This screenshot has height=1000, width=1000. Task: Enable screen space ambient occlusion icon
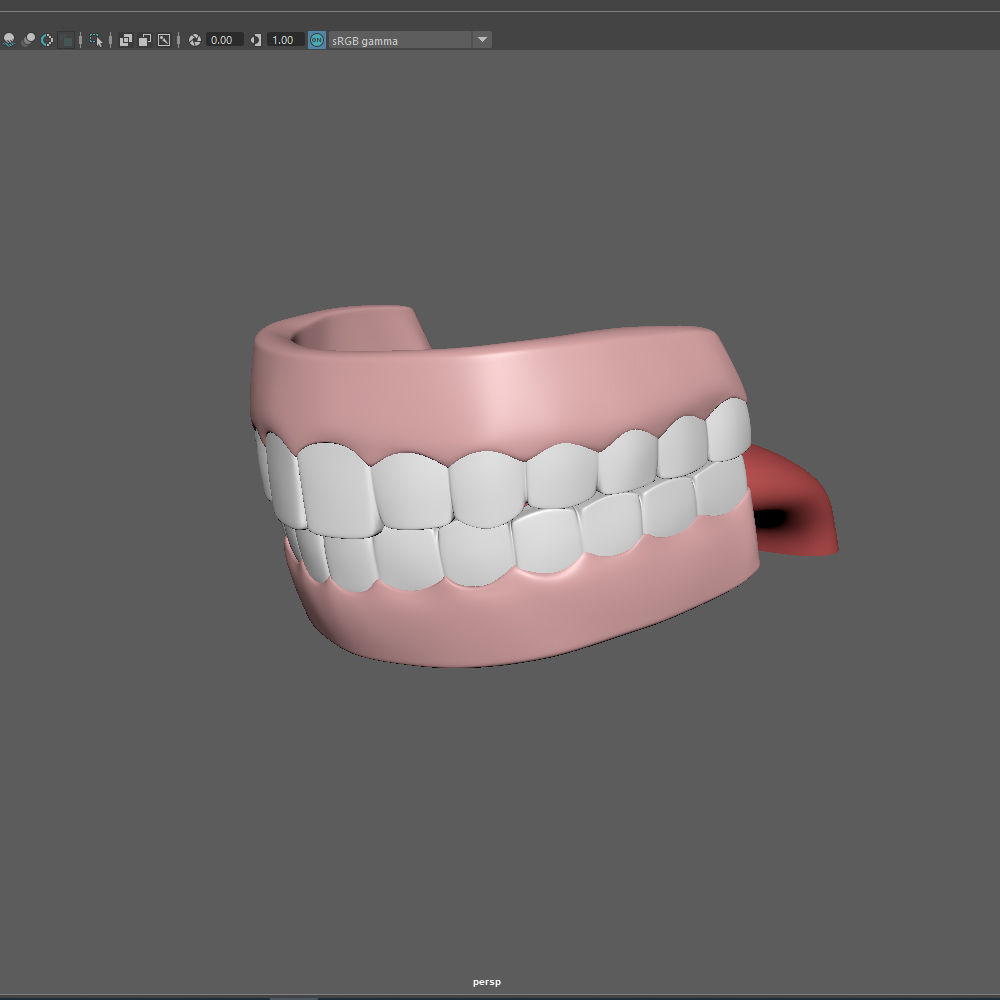[x=28, y=40]
